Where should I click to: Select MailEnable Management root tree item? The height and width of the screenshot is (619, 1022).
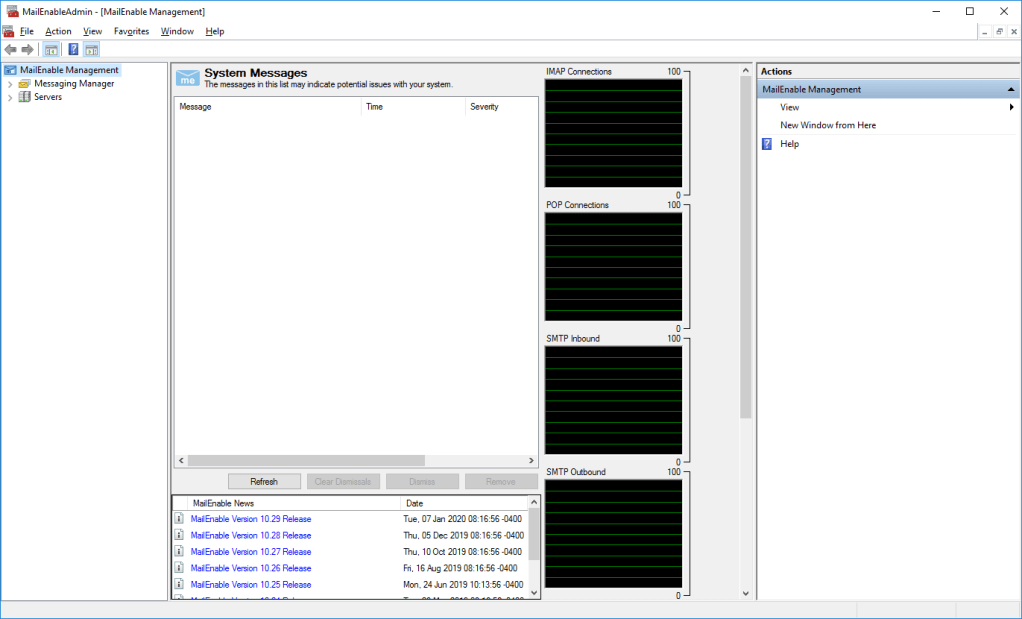69,70
